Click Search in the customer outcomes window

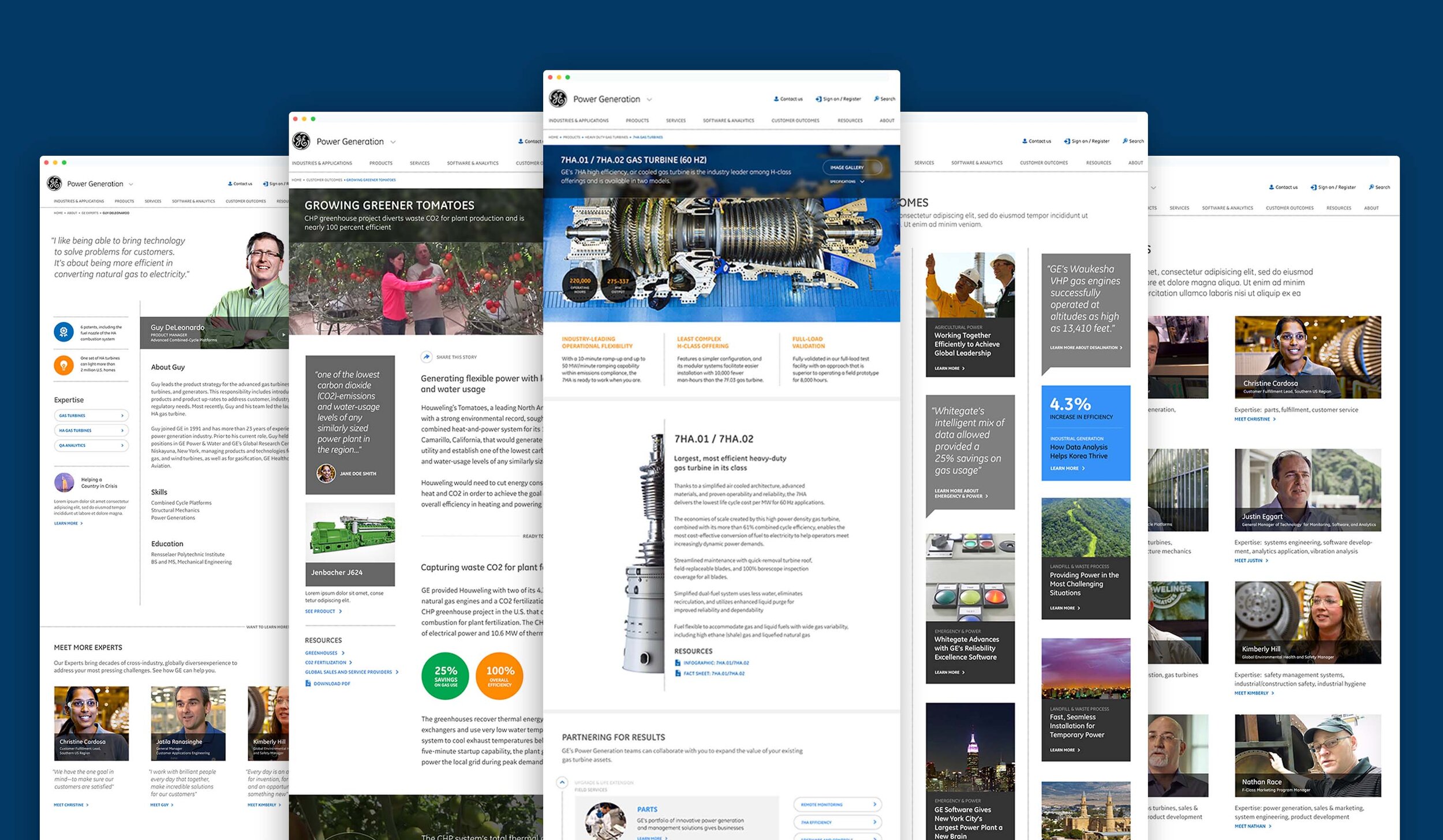pyautogui.click(x=1133, y=141)
